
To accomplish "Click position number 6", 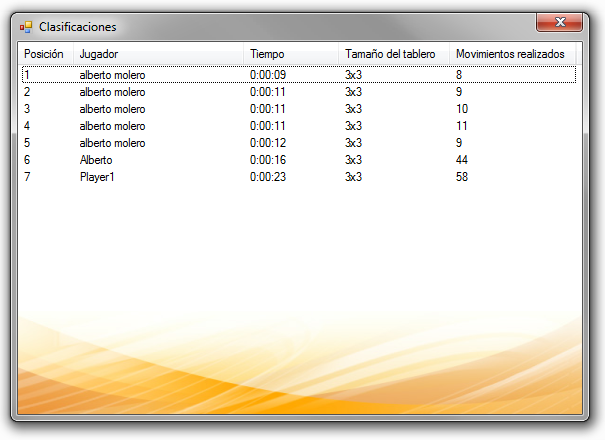I will pos(27,160).
